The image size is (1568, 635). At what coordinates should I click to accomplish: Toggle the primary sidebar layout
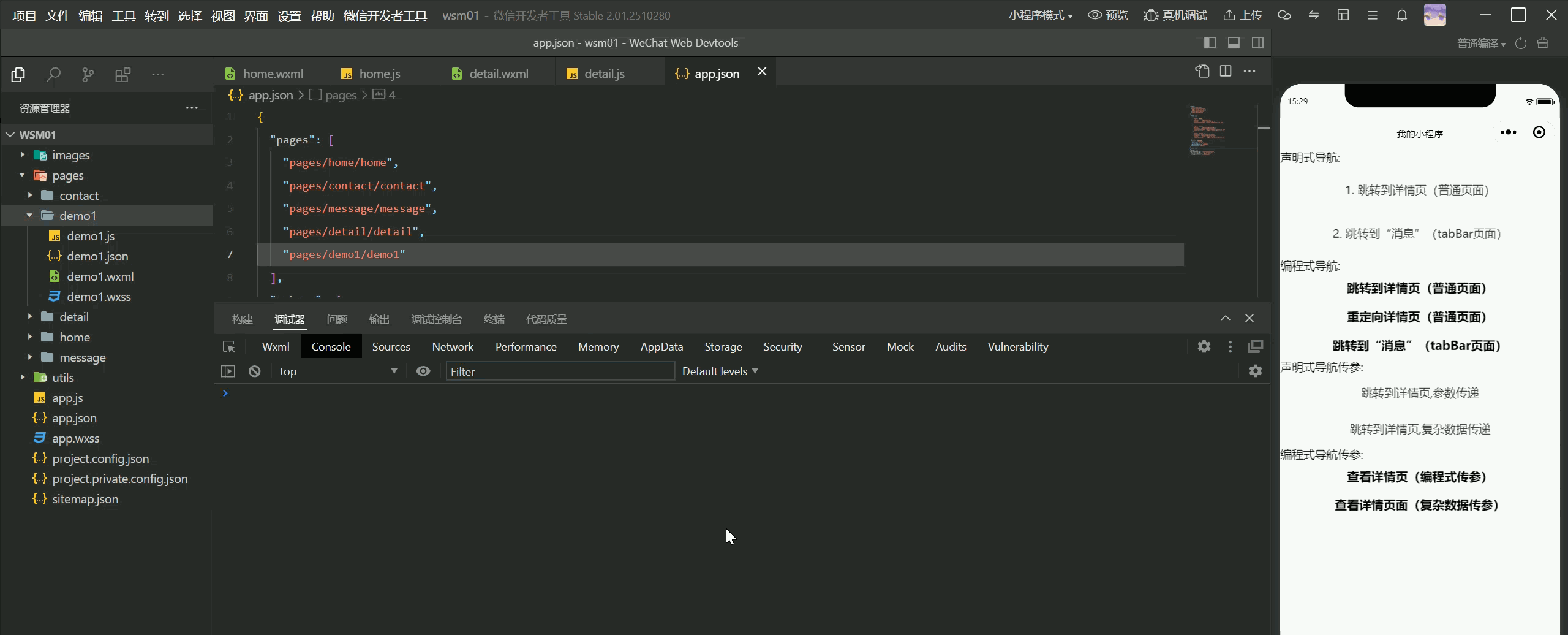[x=1210, y=43]
